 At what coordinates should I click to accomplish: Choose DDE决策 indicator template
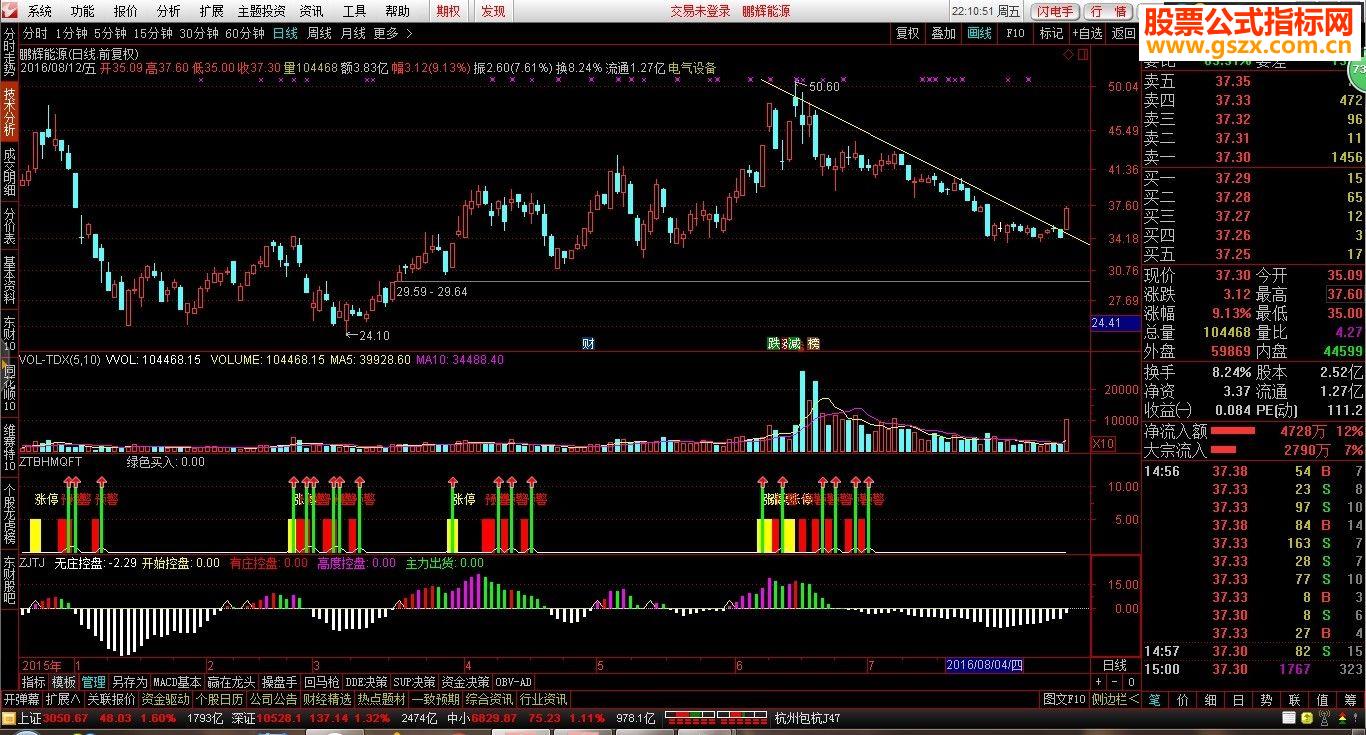click(x=366, y=682)
